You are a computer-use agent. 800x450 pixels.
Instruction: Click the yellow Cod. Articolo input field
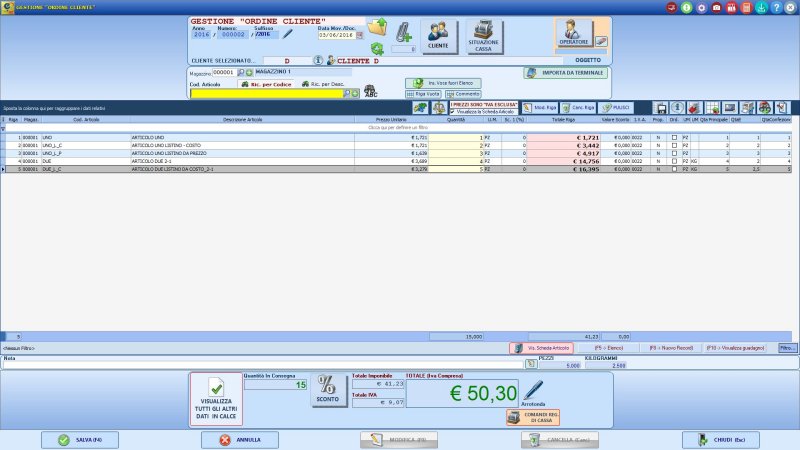coord(267,93)
